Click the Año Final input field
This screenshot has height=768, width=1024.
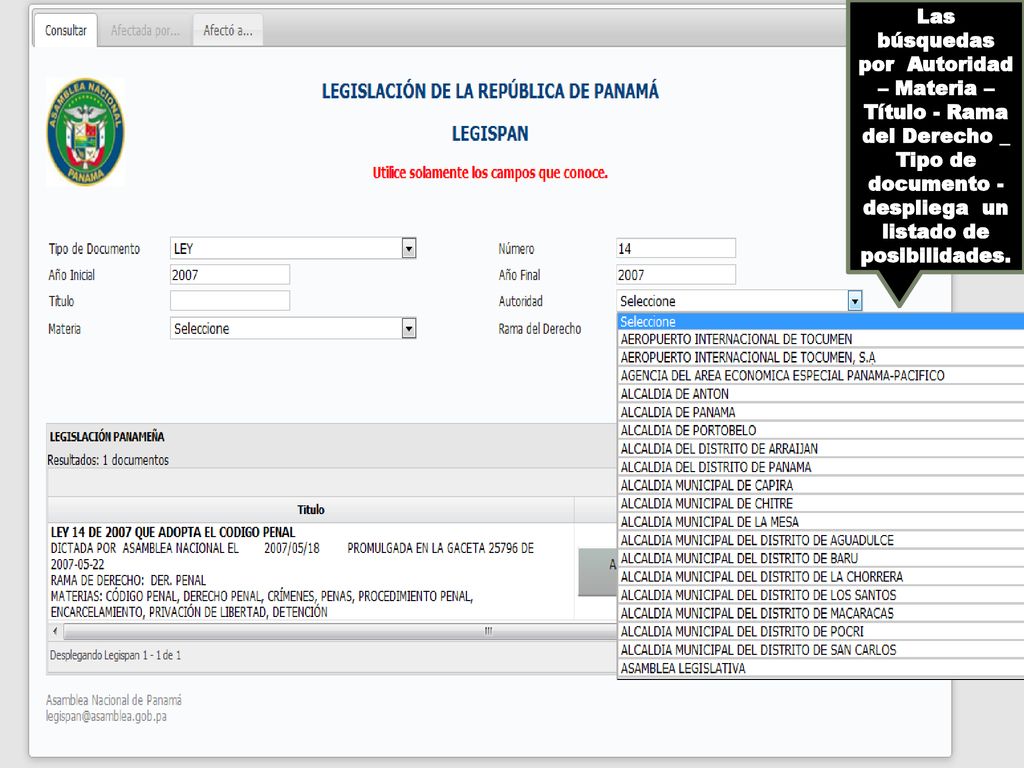coord(676,275)
